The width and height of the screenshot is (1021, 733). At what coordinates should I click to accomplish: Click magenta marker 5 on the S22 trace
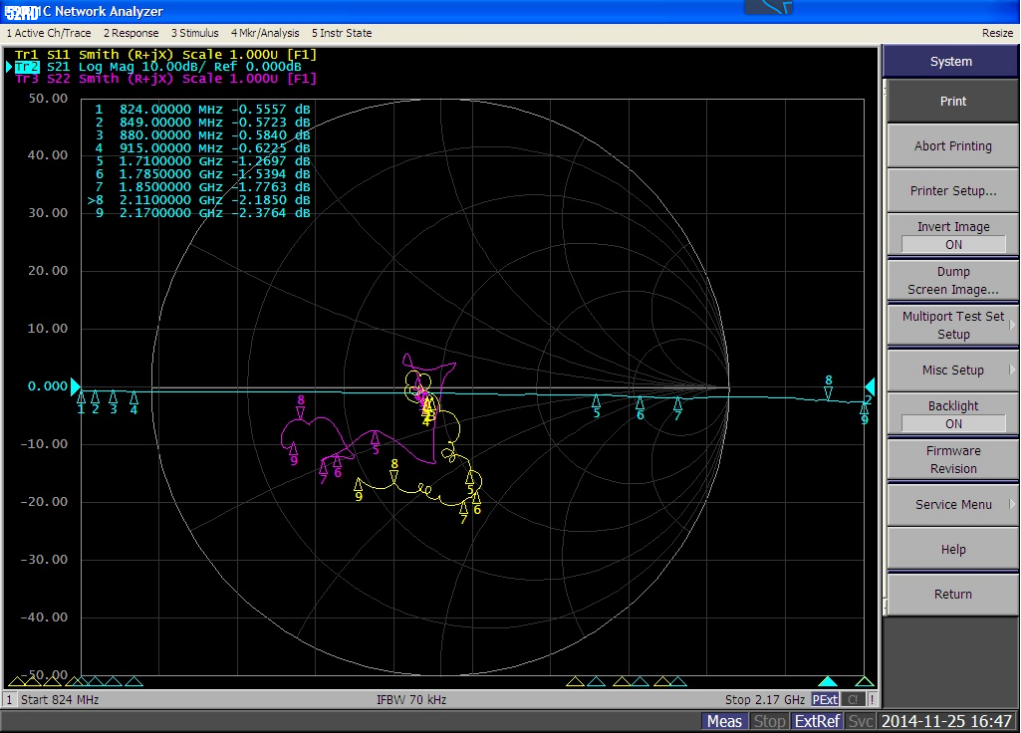(x=375, y=443)
